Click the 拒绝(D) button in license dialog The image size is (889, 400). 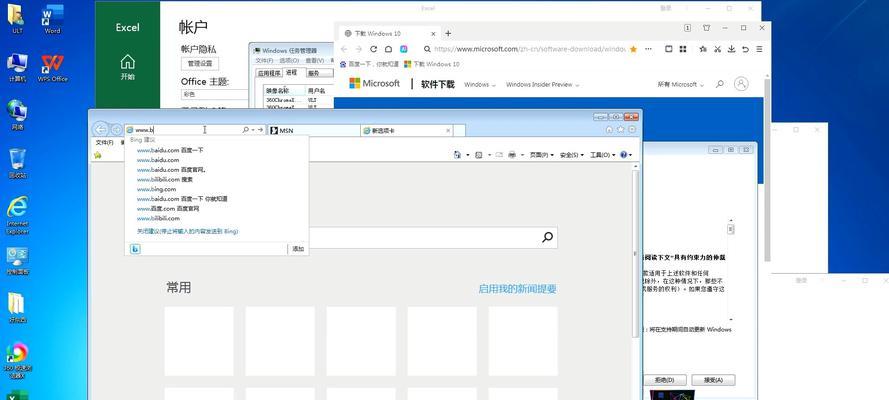(x=664, y=380)
